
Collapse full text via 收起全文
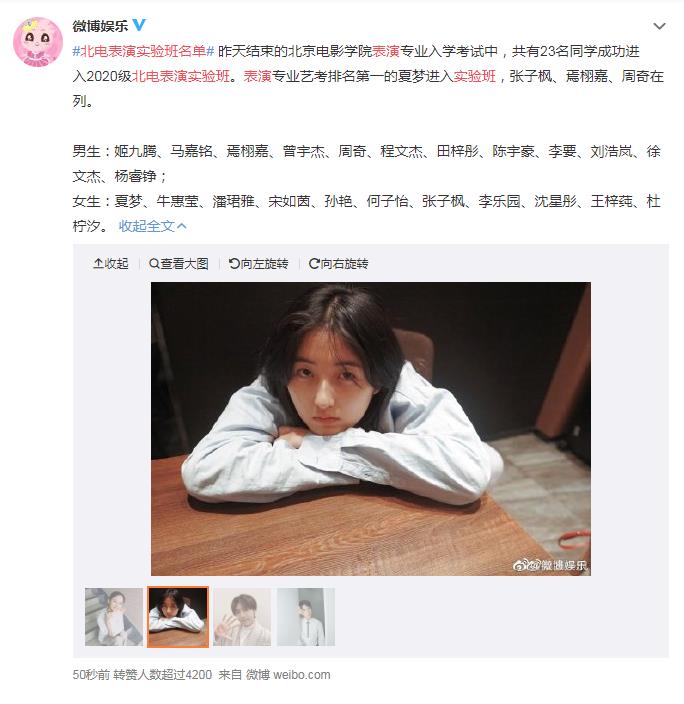(152, 226)
